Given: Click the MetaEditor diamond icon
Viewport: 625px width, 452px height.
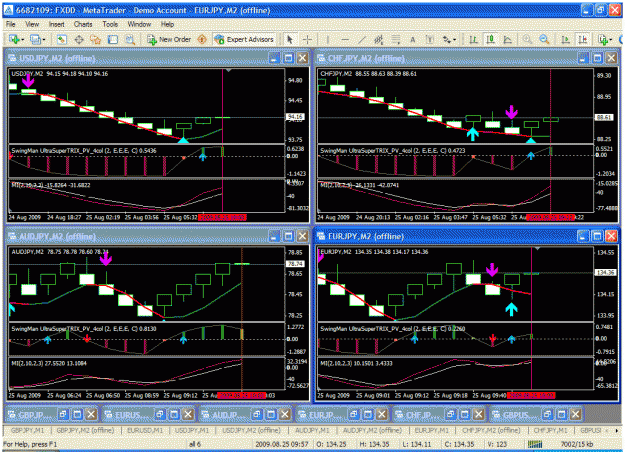Looking at the screenshot, I should (x=202, y=39).
